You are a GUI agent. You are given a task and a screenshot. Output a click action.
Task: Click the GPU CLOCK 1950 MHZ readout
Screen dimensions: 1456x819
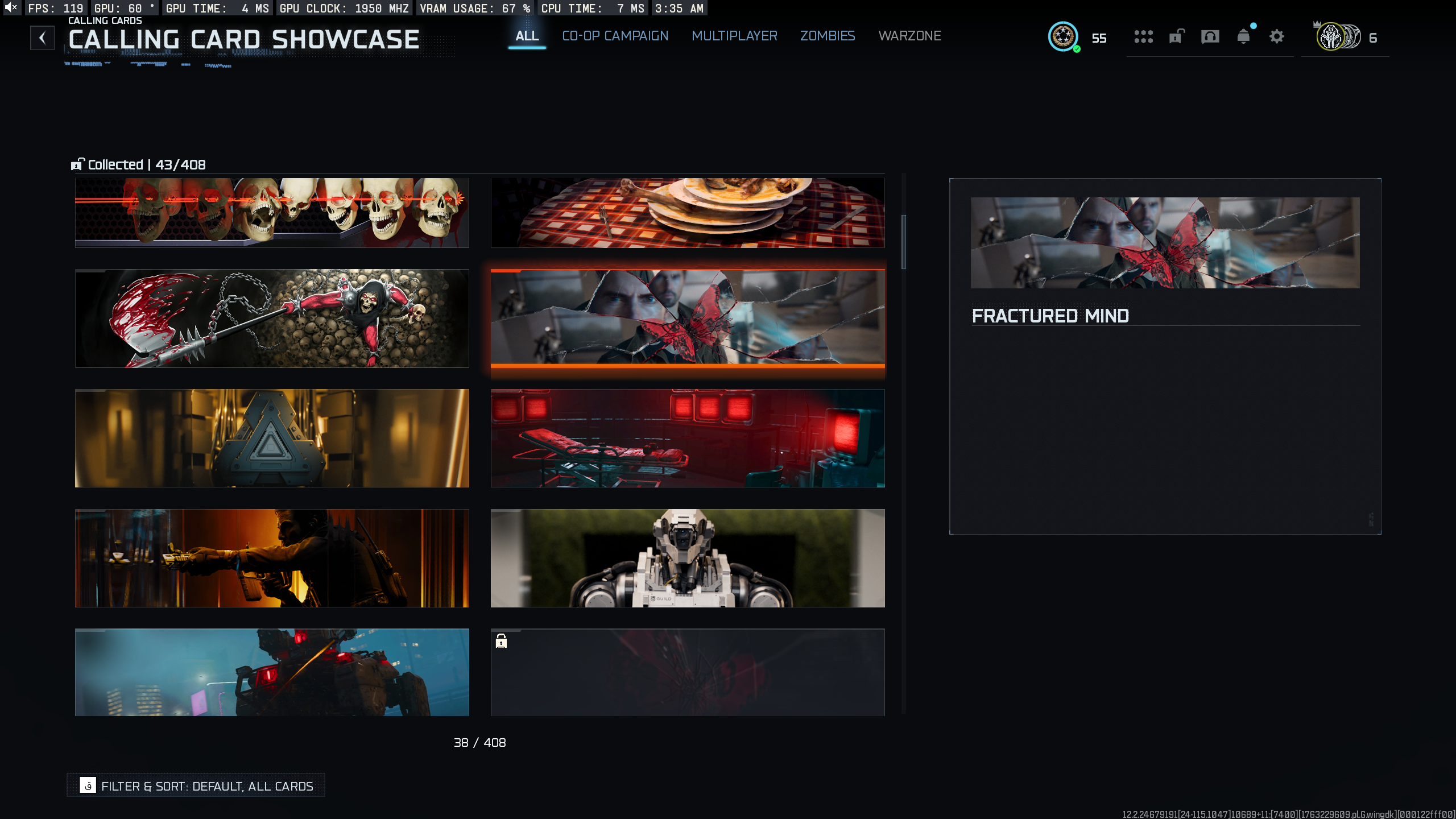(344, 8)
